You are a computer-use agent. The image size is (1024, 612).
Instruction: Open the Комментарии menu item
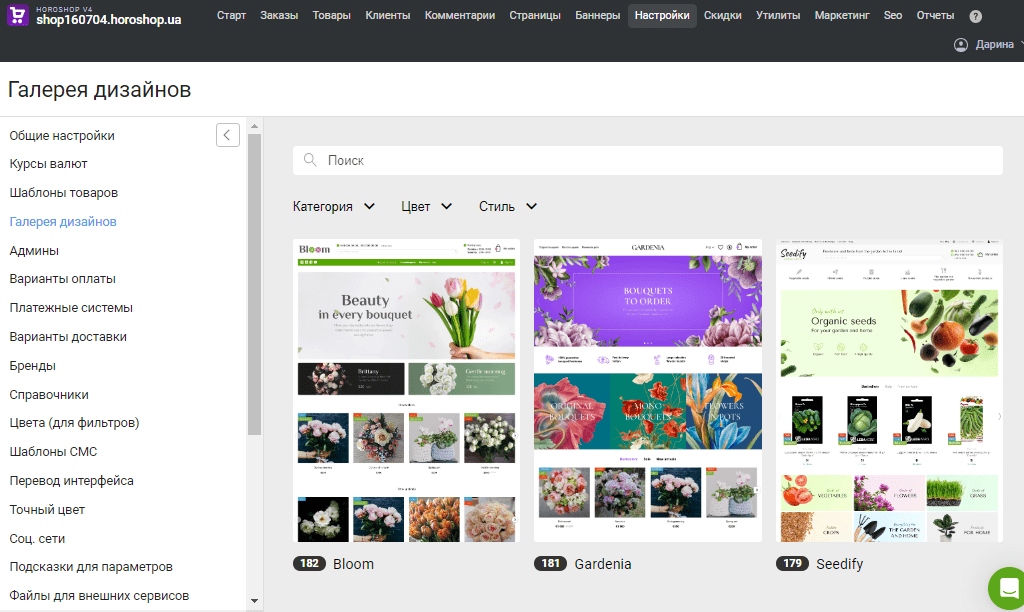point(460,15)
